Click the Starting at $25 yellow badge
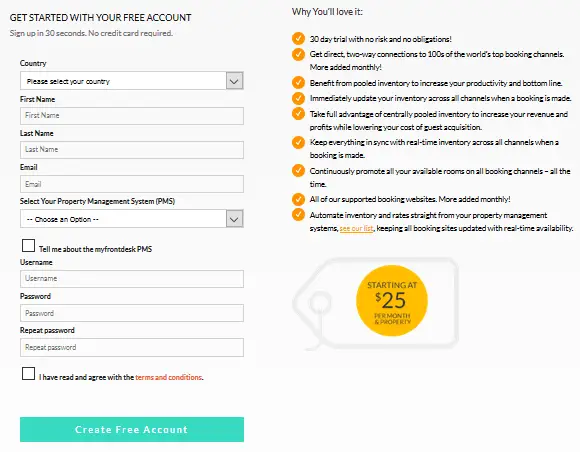Image resolution: width=580 pixels, height=452 pixels. point(392,301)
